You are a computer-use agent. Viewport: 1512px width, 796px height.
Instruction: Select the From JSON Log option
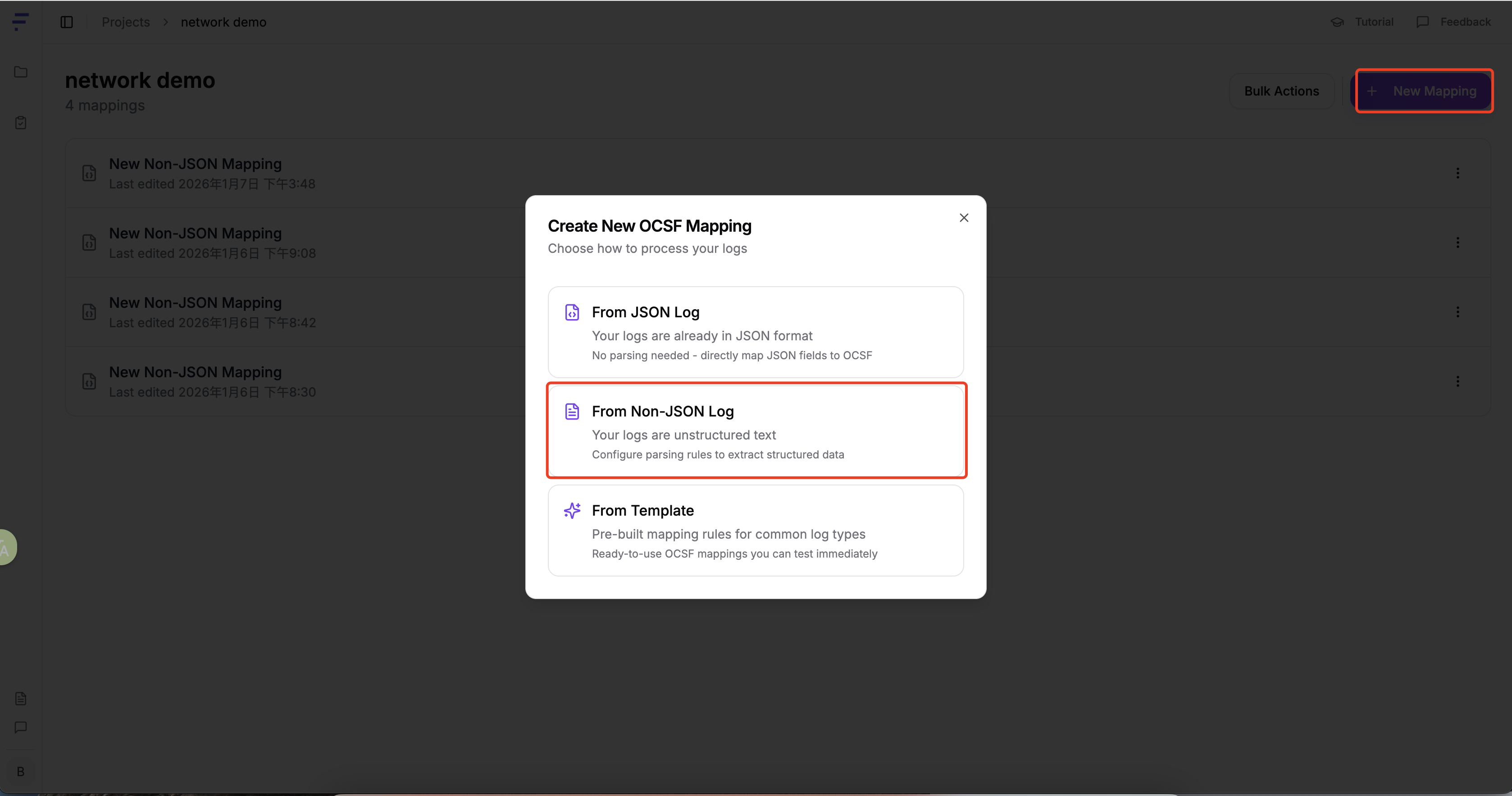coord(756,332)
